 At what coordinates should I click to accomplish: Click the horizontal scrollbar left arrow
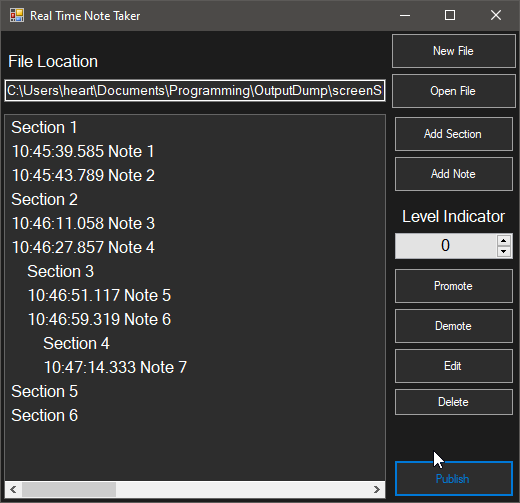[x=13, y=489]
